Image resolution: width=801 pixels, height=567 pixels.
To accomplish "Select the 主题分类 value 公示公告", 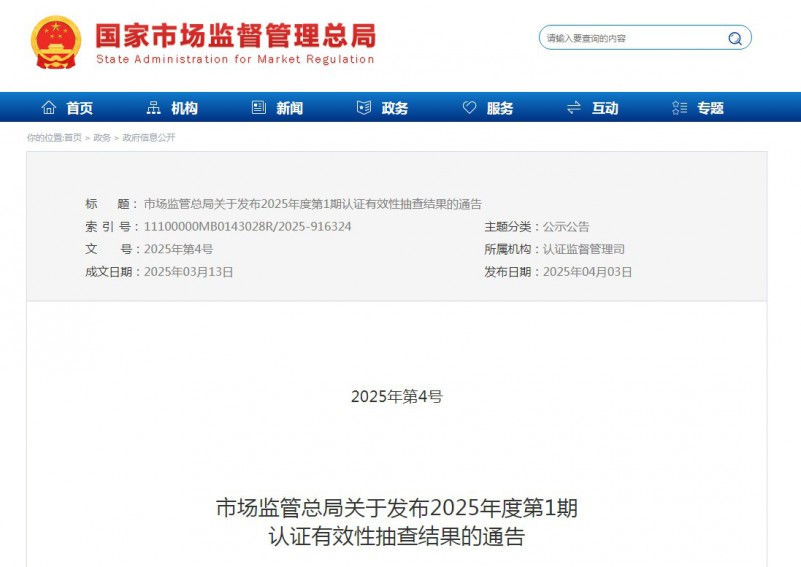I will point(566,227).
